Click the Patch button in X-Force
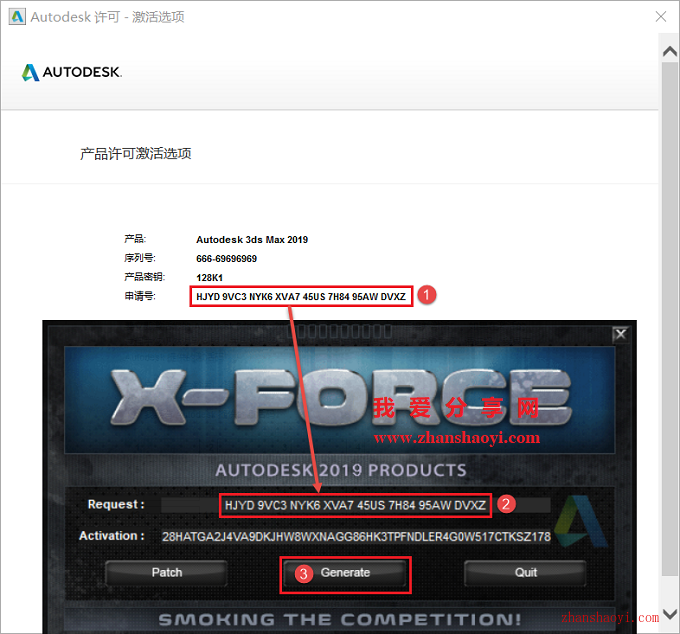 (167, 573)
